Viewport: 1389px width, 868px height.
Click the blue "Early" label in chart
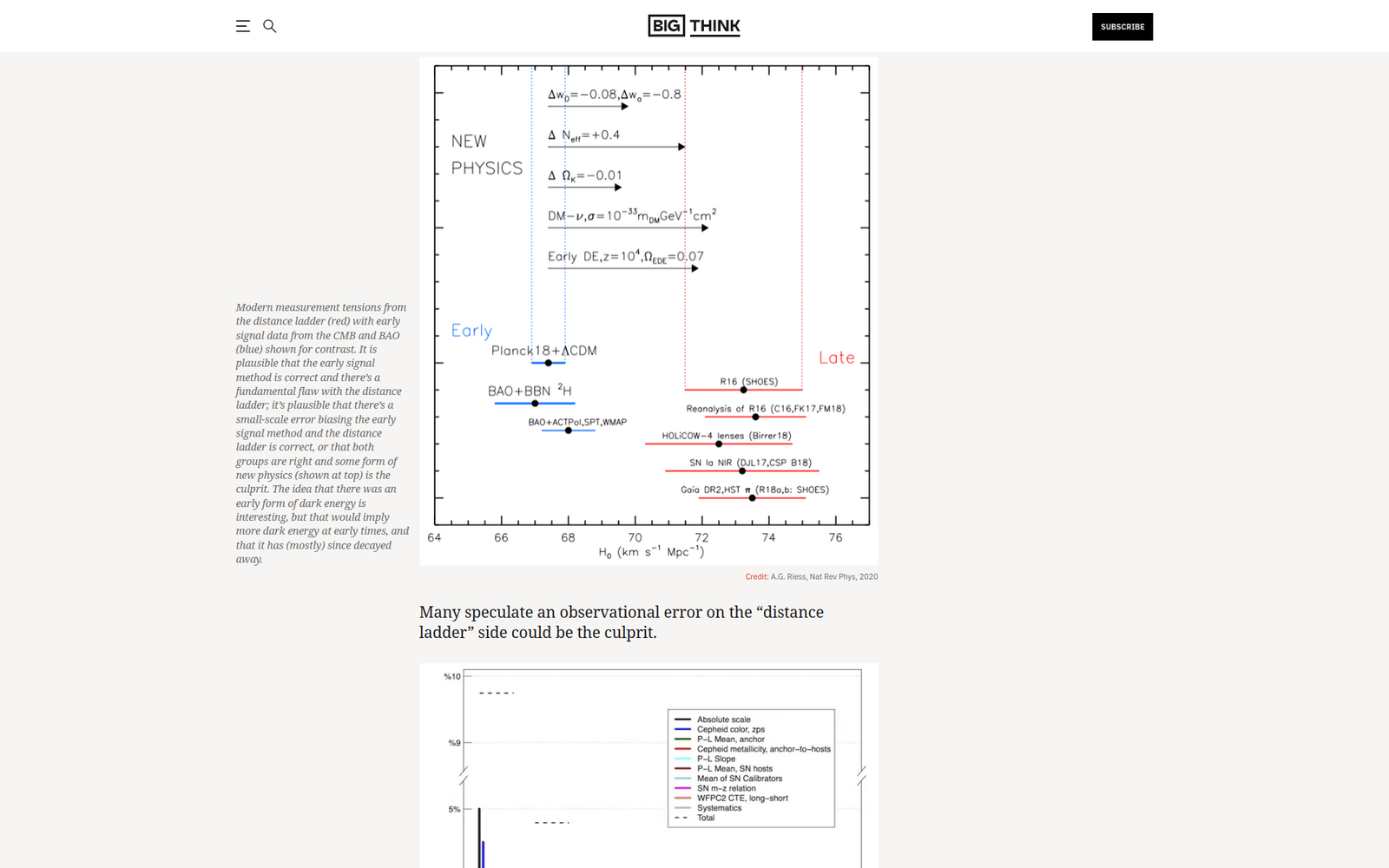471,331
